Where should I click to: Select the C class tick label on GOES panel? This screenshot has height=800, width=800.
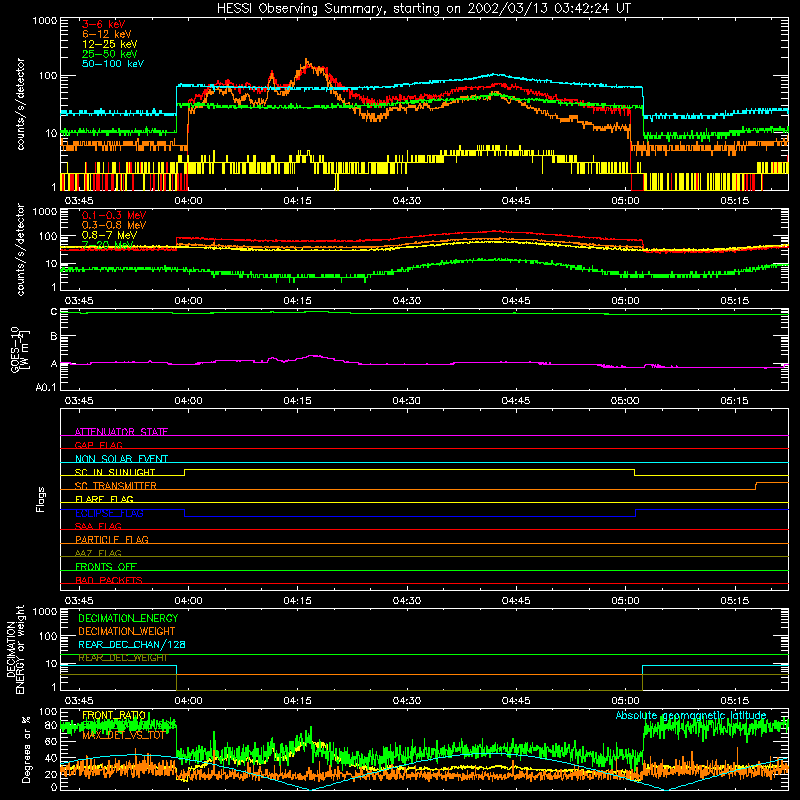click(x=54, y=312)
